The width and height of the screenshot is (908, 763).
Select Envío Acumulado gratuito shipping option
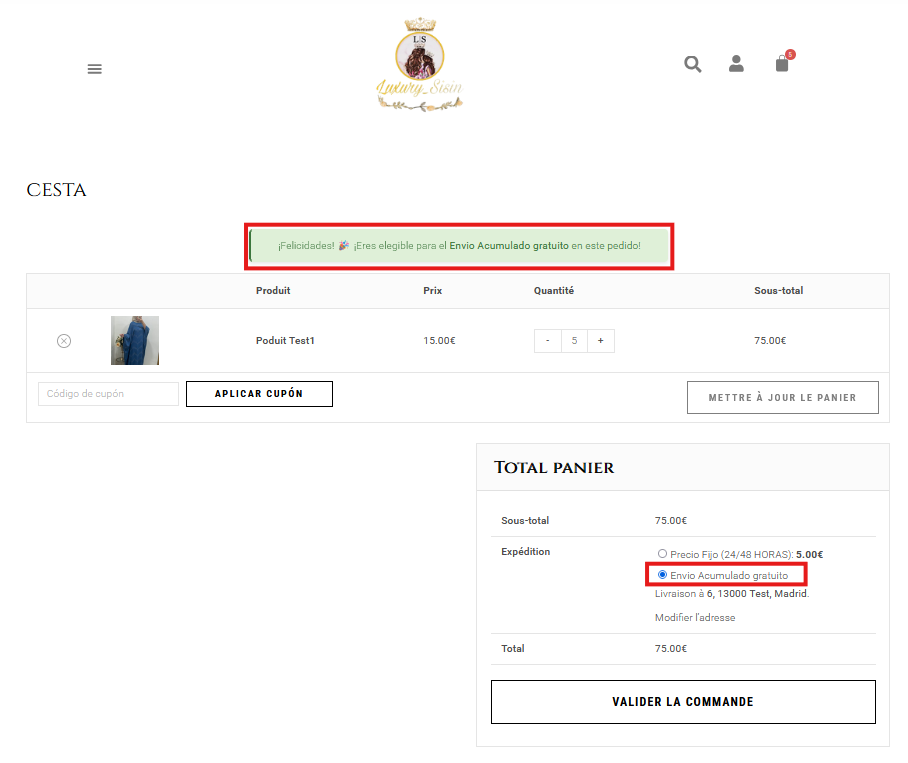[662, 575]
